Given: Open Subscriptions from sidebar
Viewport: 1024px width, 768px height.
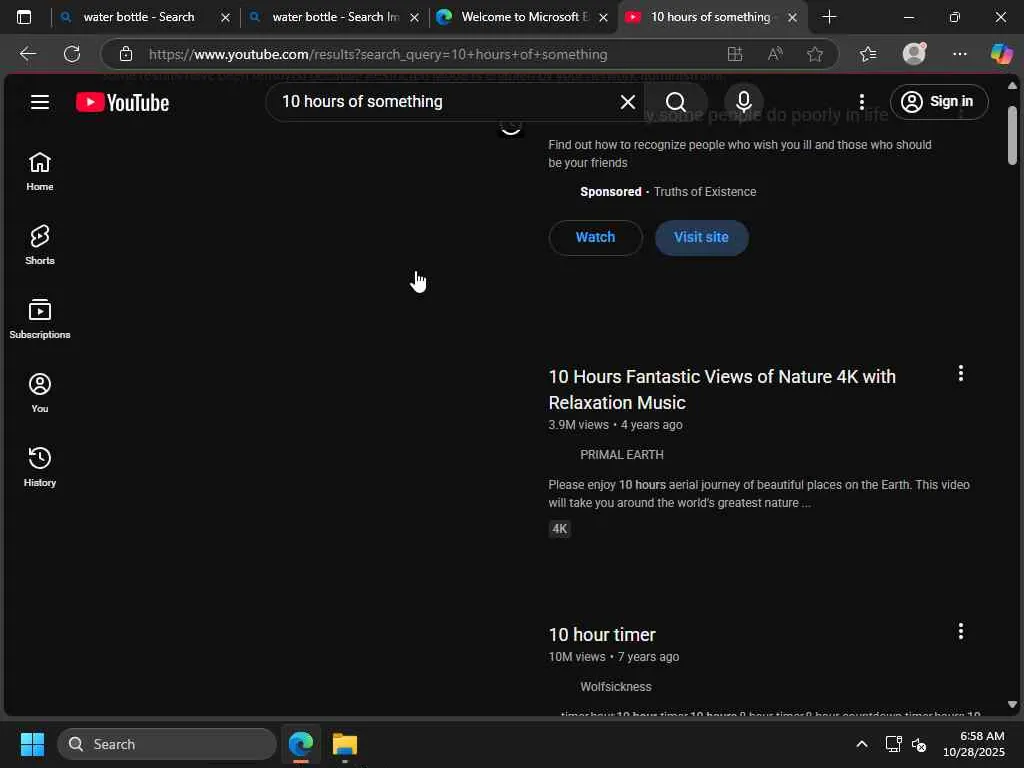Looking at the screenshot, I should coord(40,319).
